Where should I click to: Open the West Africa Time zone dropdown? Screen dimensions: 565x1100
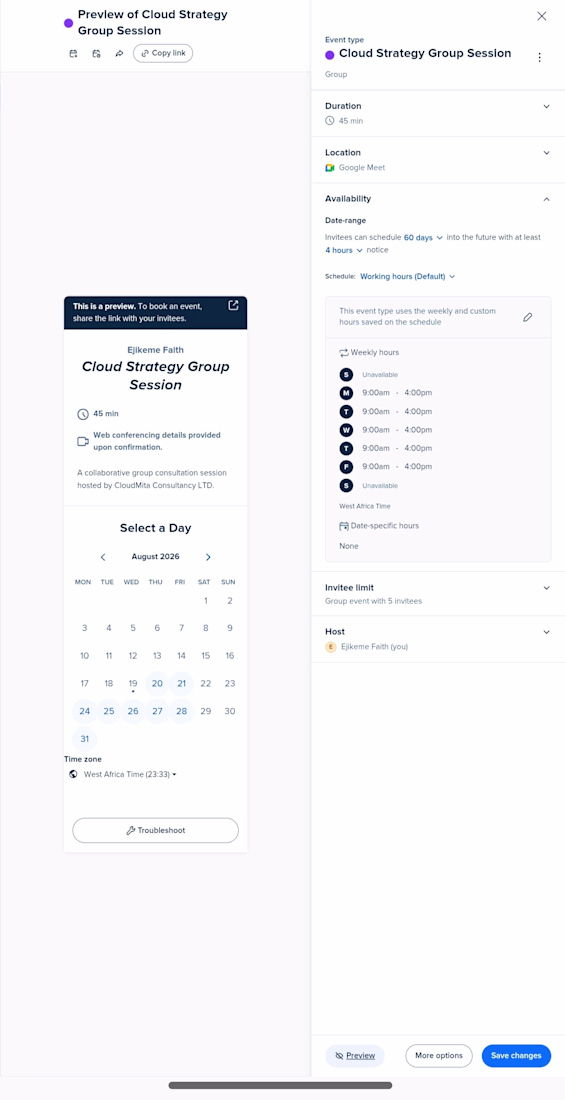click(x=130, y=774)
